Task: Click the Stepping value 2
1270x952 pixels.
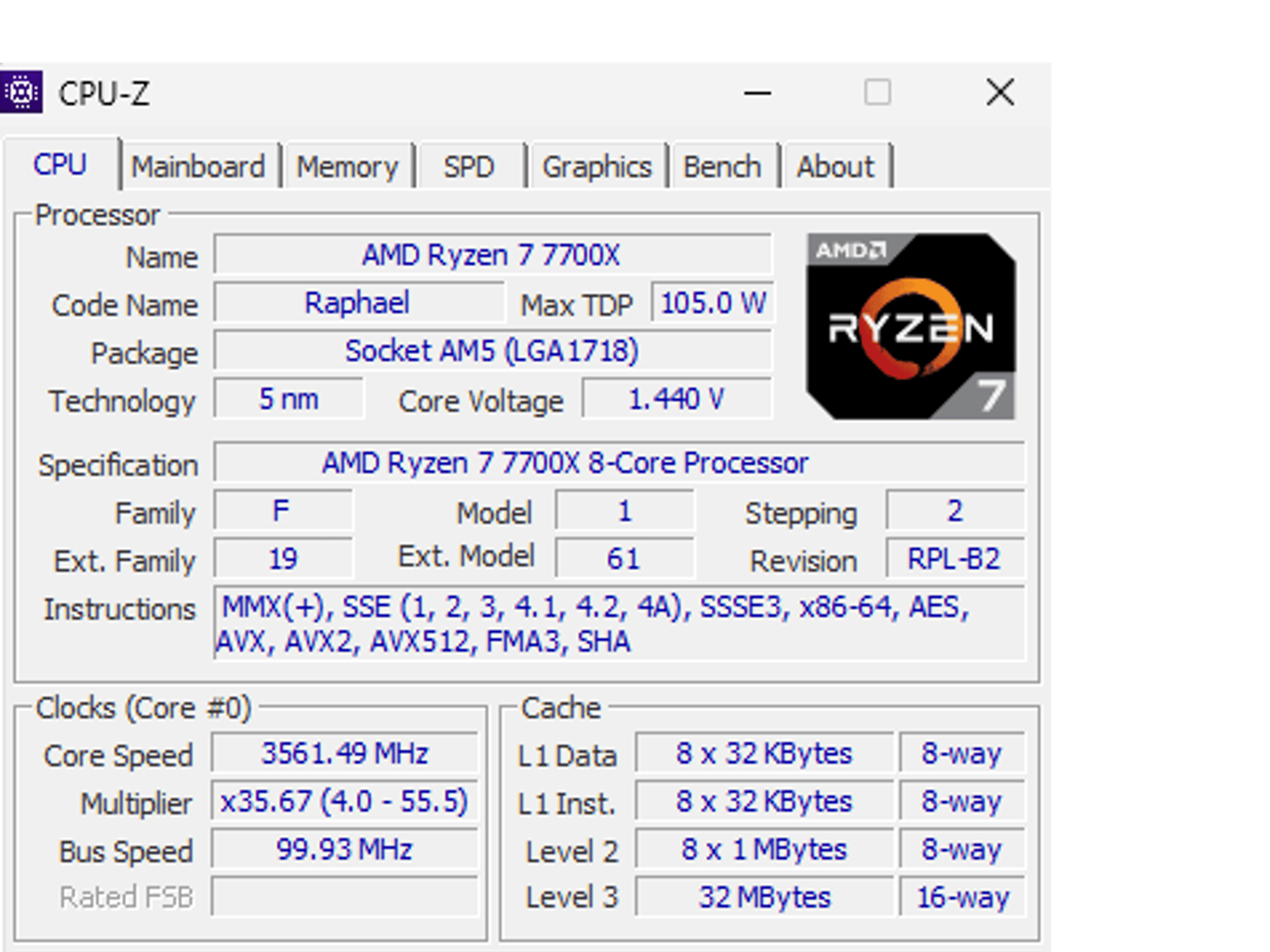Action: pyautogui.click(x=955, y=511)
